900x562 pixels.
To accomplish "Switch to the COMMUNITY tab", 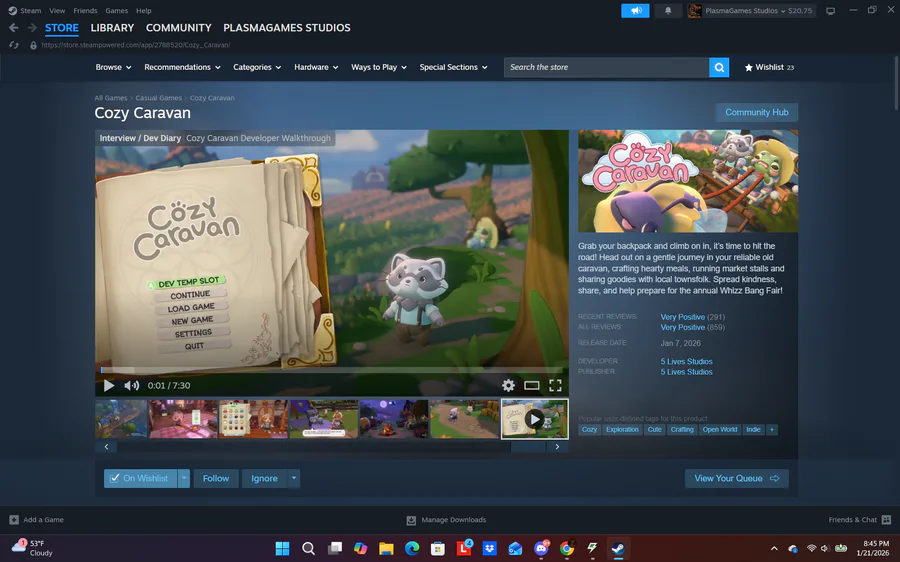I will [179, 28].
